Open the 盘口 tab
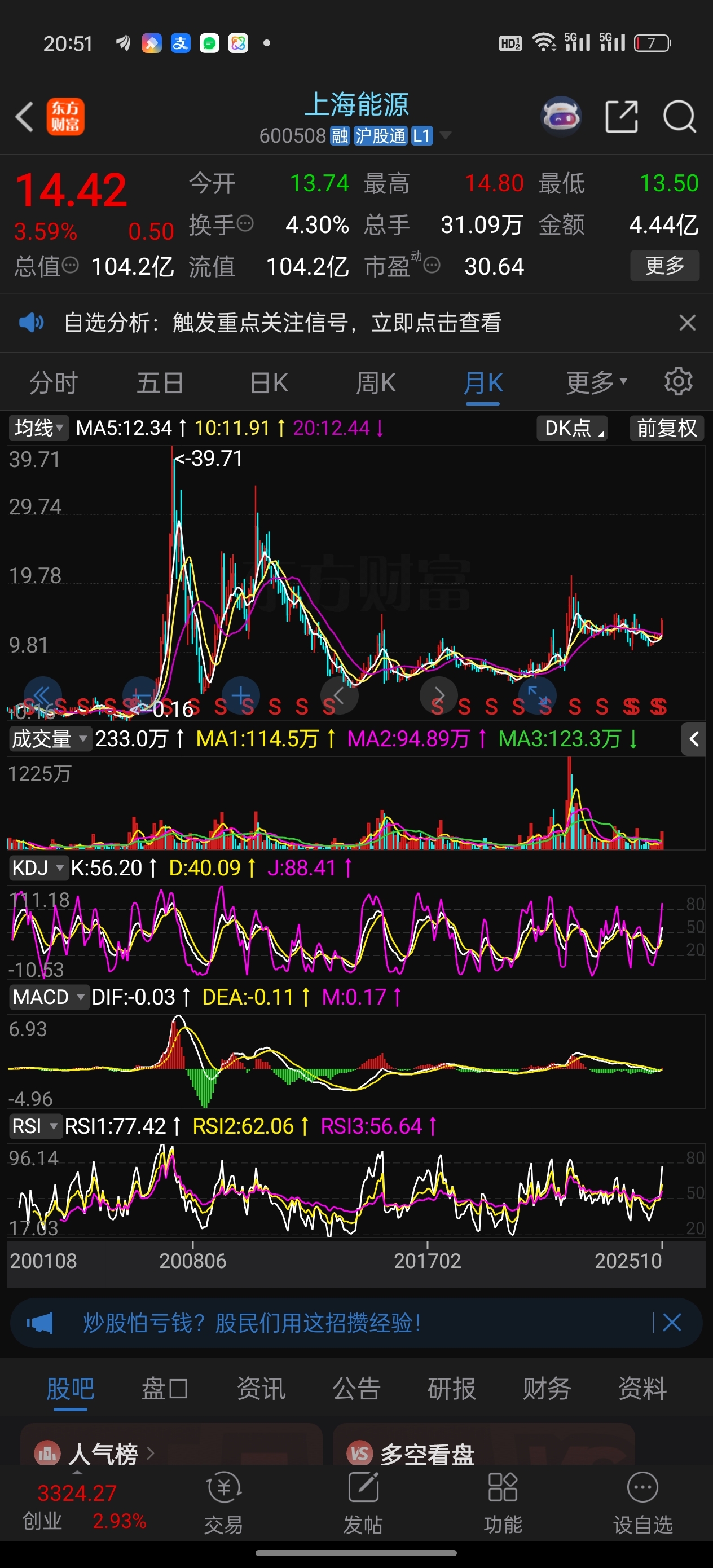 pyautogui.click(x=165, y=1389)
